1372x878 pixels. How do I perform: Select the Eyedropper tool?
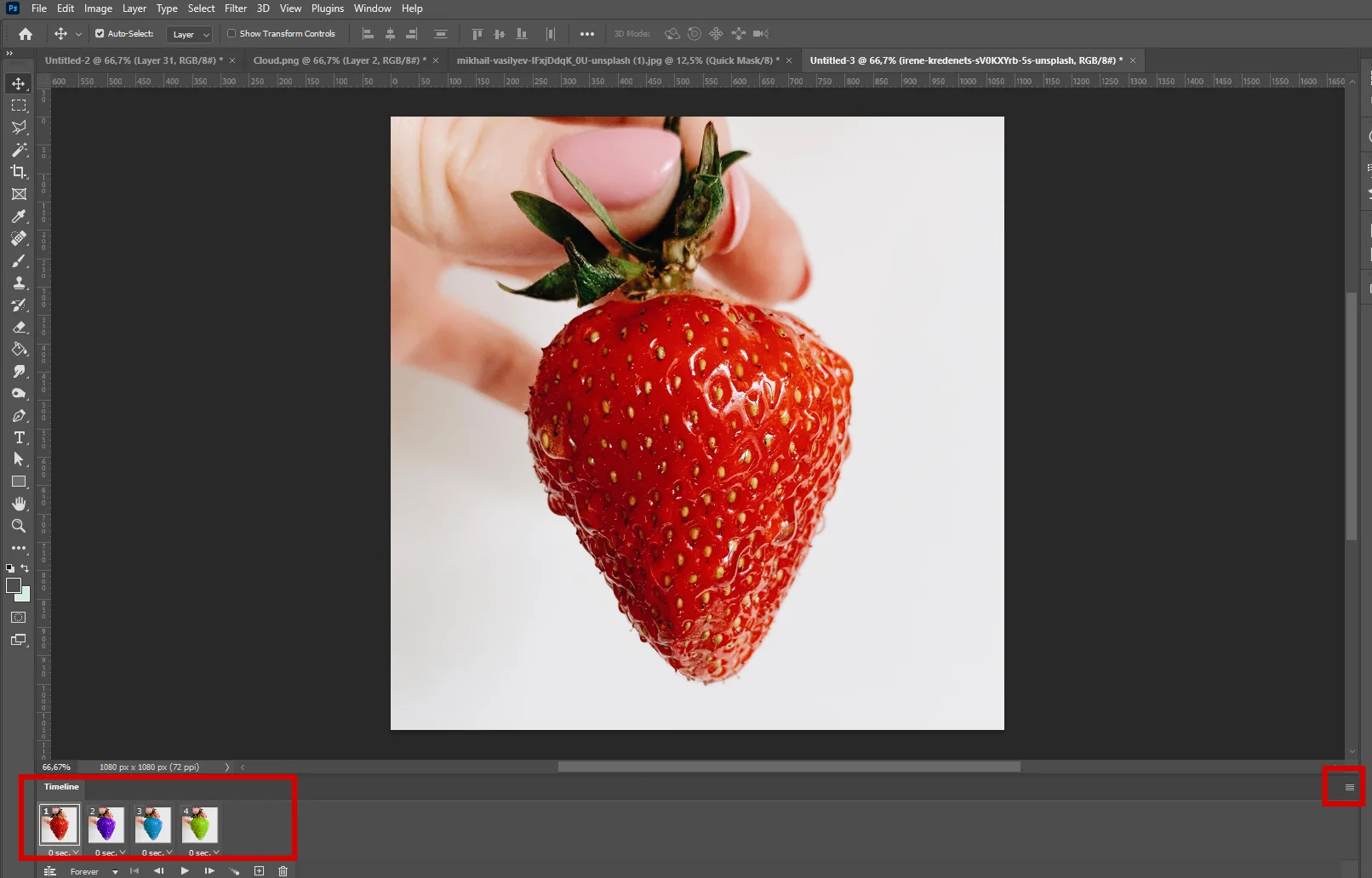(19, 216)
